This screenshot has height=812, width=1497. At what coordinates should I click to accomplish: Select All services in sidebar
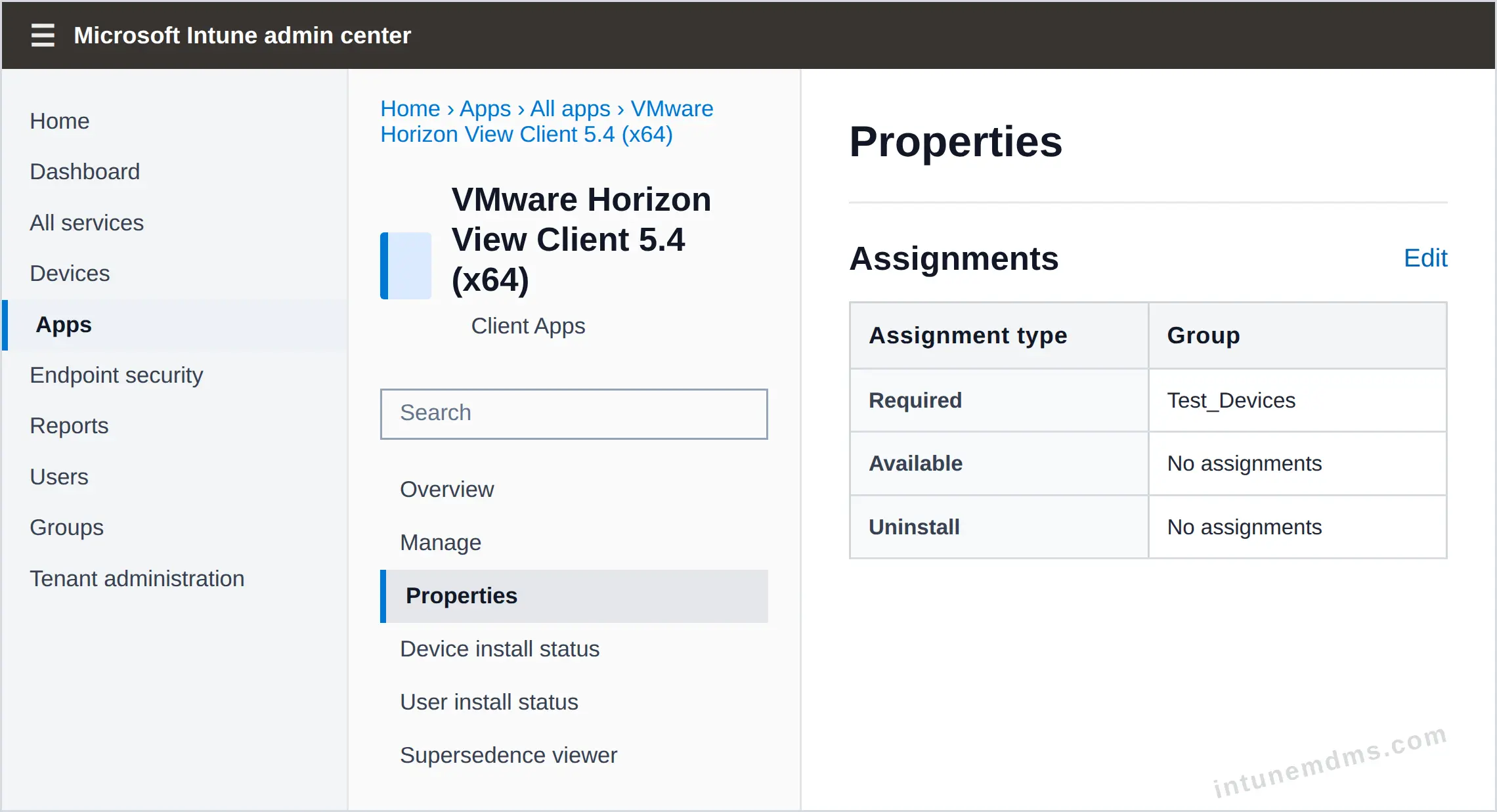87,223
